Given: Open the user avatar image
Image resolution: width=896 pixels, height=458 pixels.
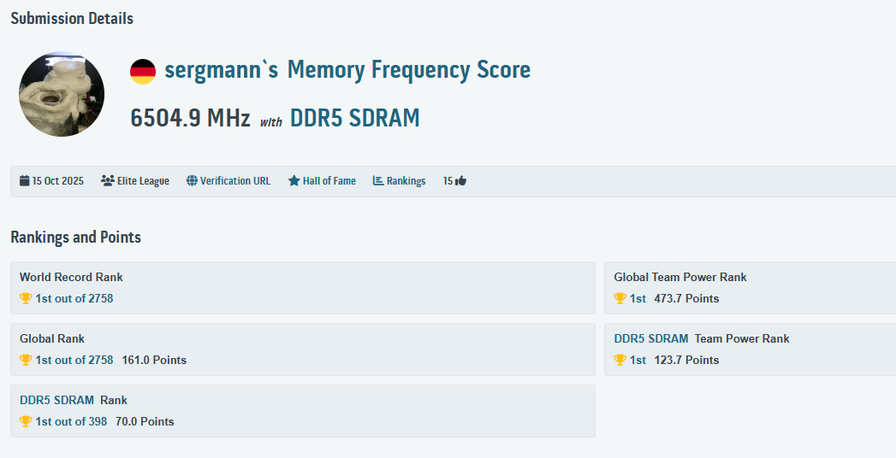Looking at the screenshot, I should point(62,93).
